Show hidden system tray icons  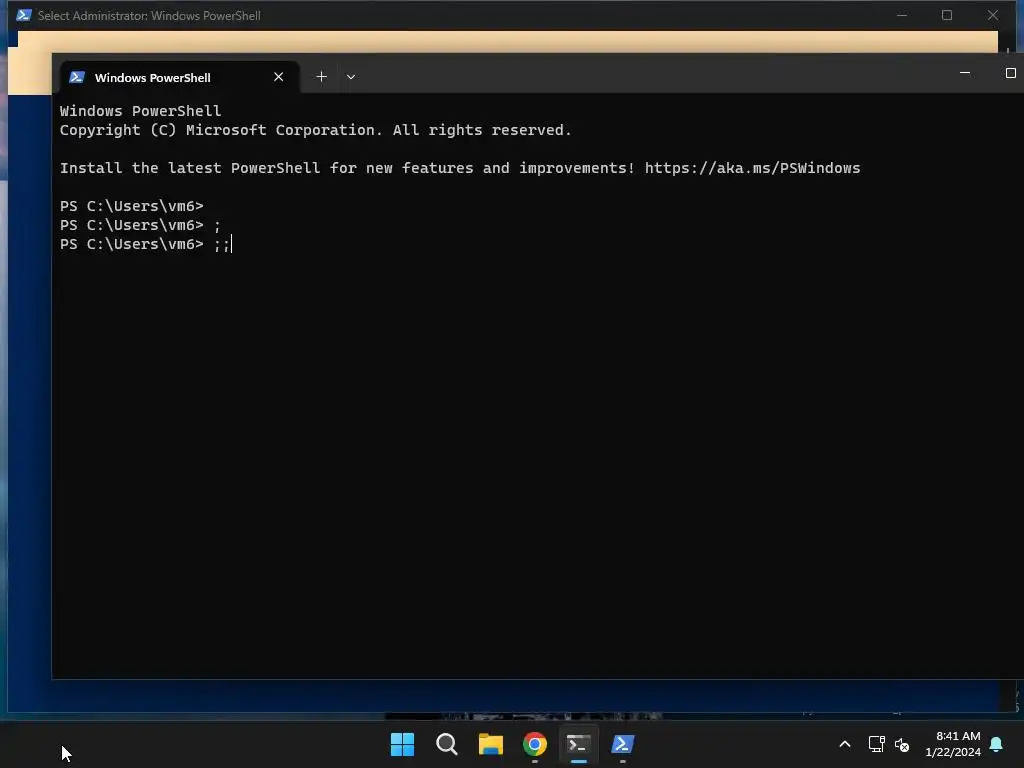[x=844, y=744]
